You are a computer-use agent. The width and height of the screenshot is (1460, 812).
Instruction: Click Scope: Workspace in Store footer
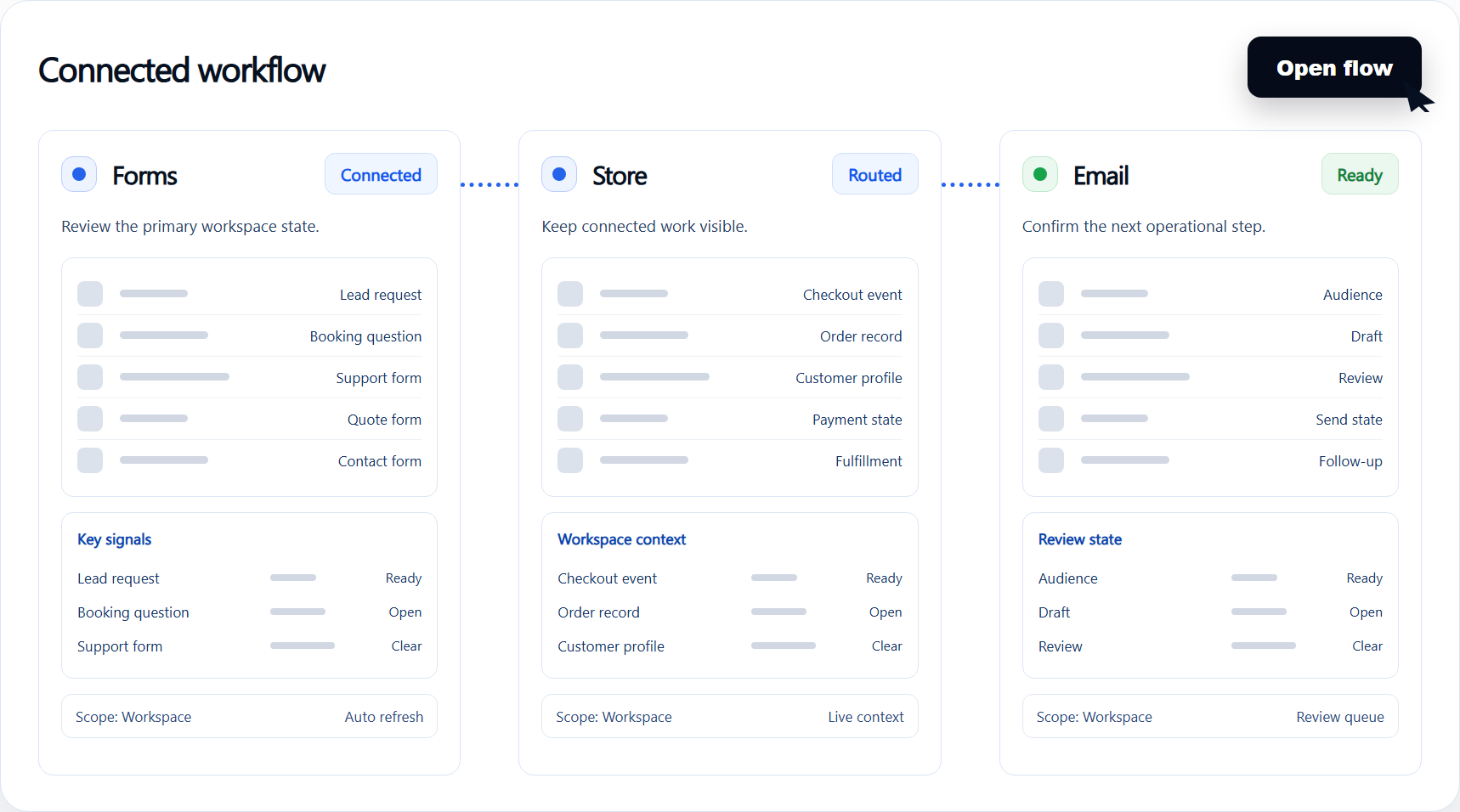[614, 717]
